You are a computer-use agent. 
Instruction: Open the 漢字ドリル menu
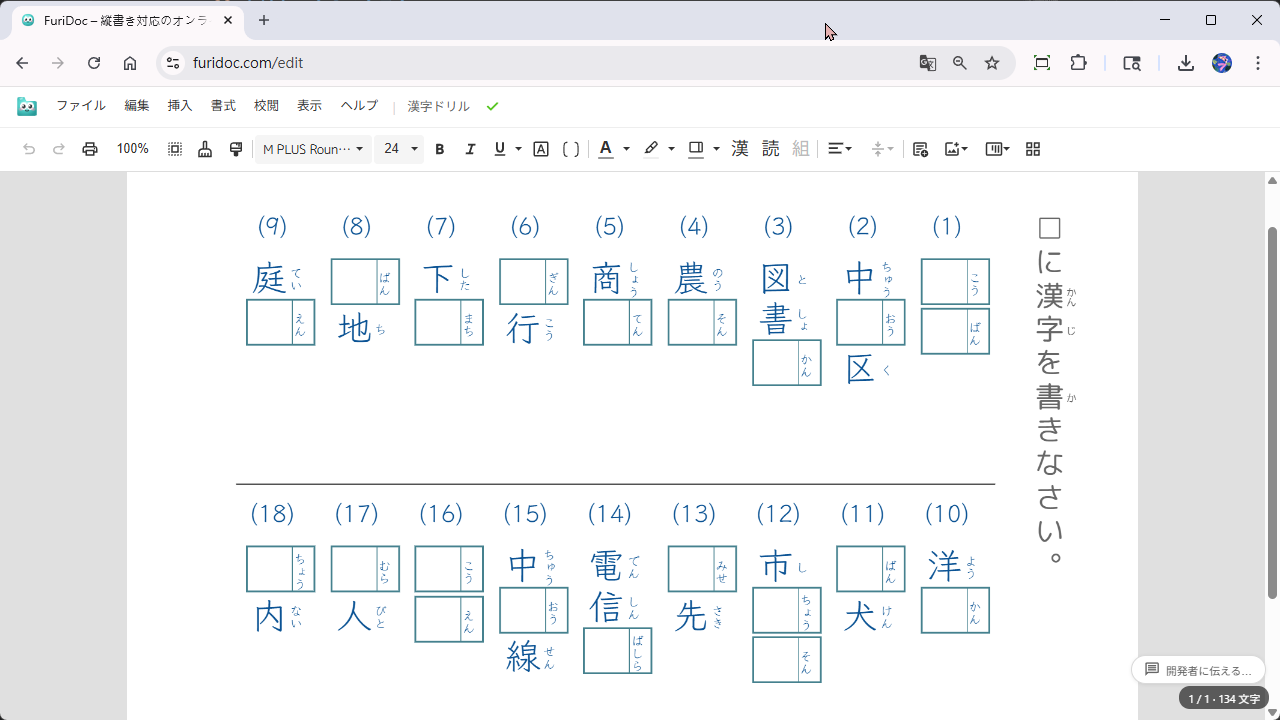(x=437, y=105)
